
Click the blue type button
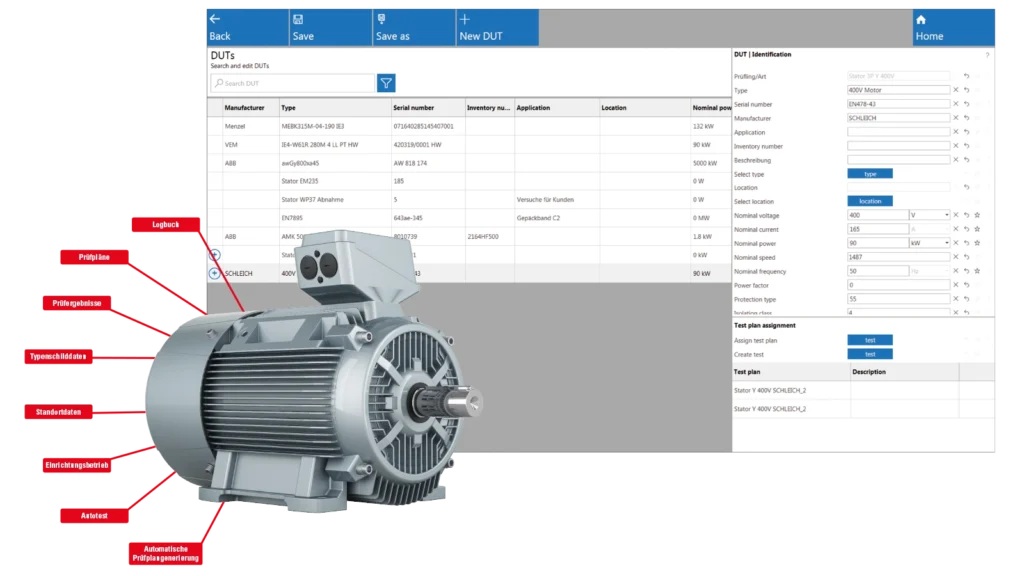(870, 174)
